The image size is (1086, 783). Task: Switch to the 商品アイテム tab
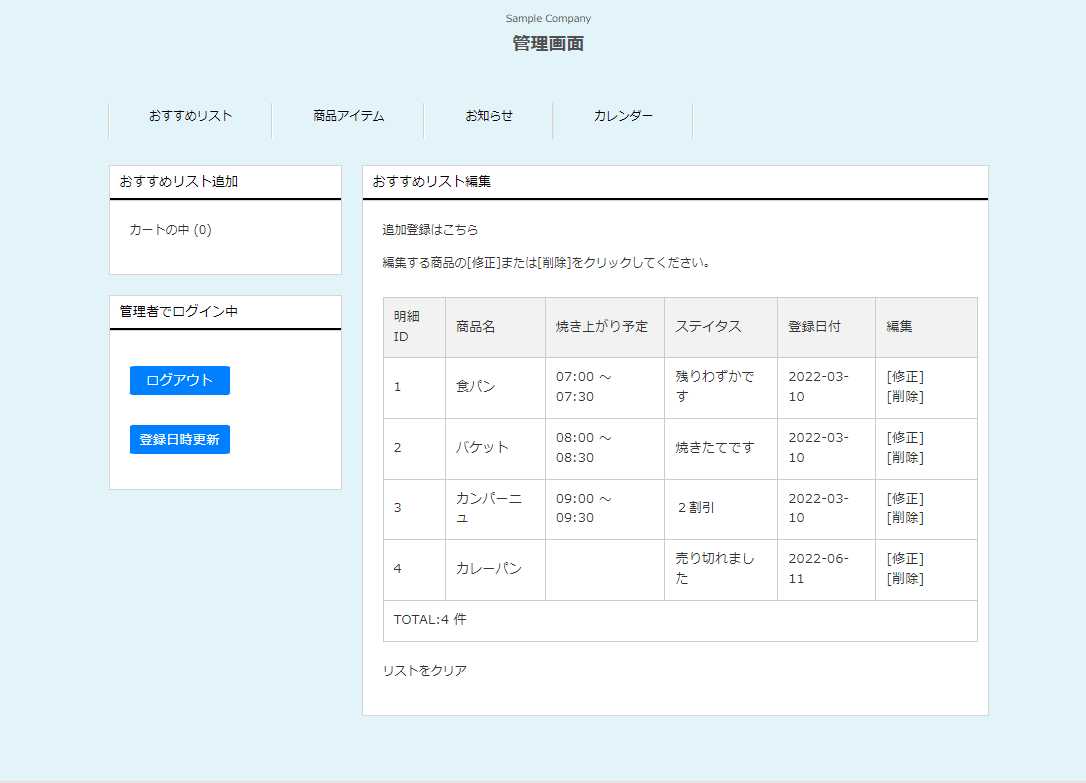(347, 116)
